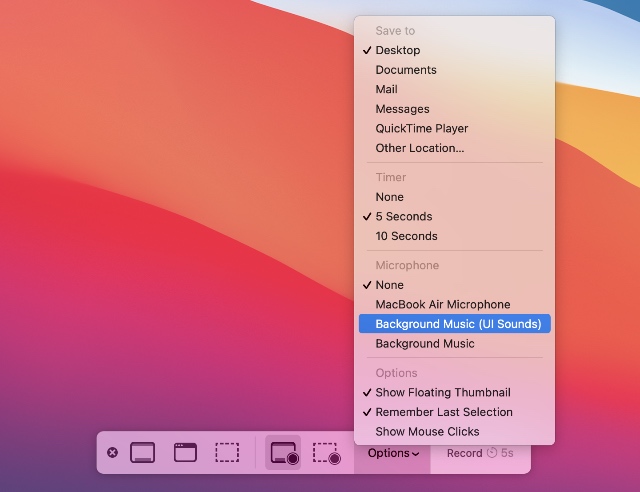Choose Background Music (UI Sounds) microphone
Screen dimensions: 640x492
coord(455,324)
